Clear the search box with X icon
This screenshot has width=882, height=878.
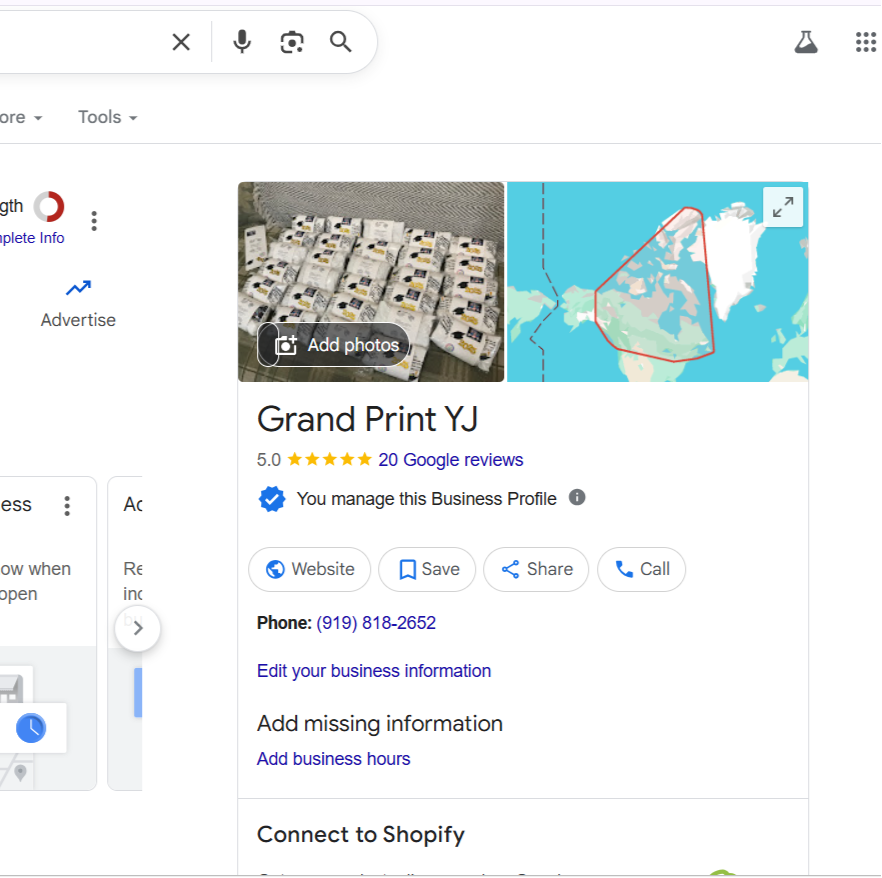coord(181,42)
